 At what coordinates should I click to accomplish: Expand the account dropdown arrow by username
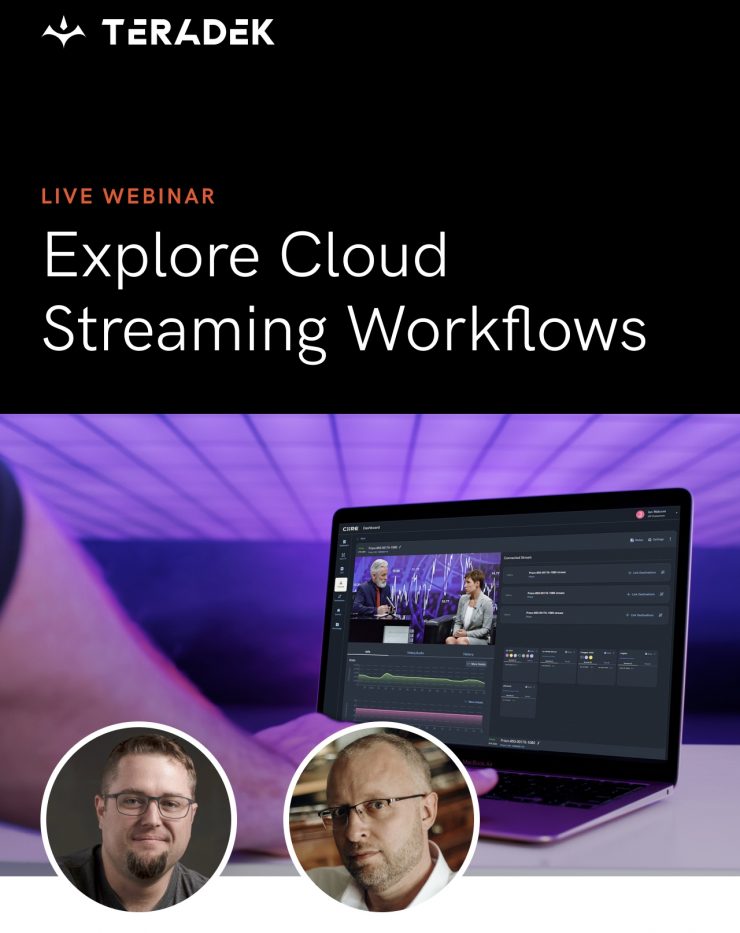(677, 512)
